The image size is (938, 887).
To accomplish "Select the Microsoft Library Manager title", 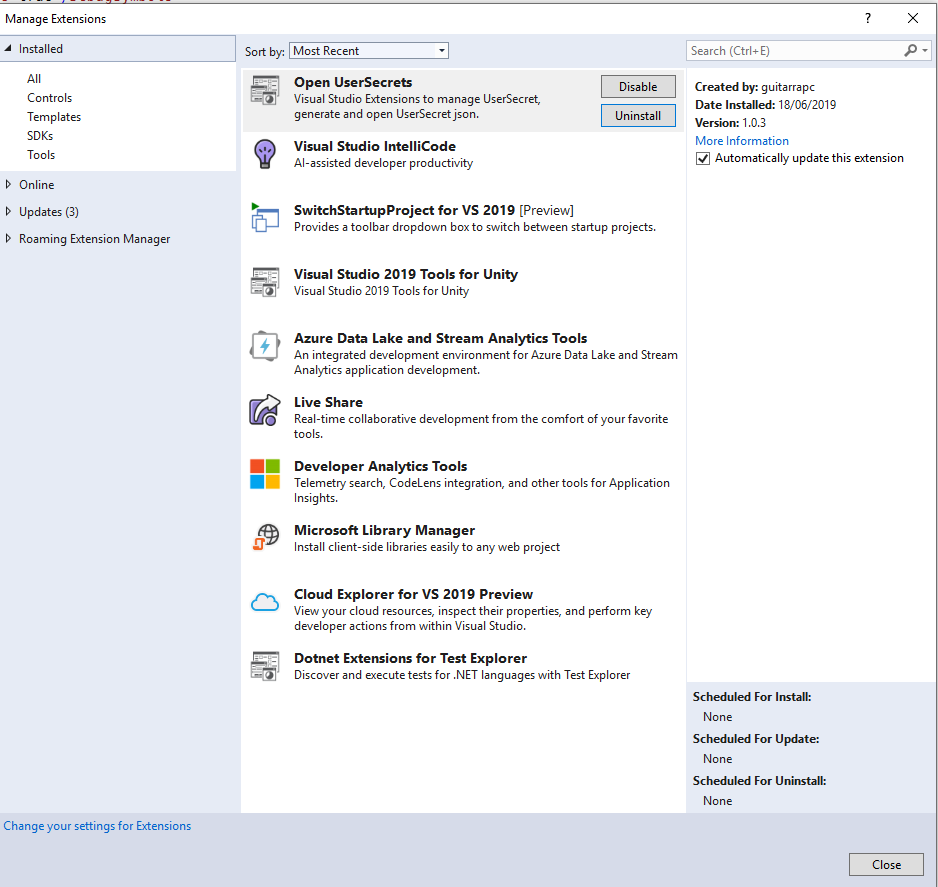I will pos(385,531).
